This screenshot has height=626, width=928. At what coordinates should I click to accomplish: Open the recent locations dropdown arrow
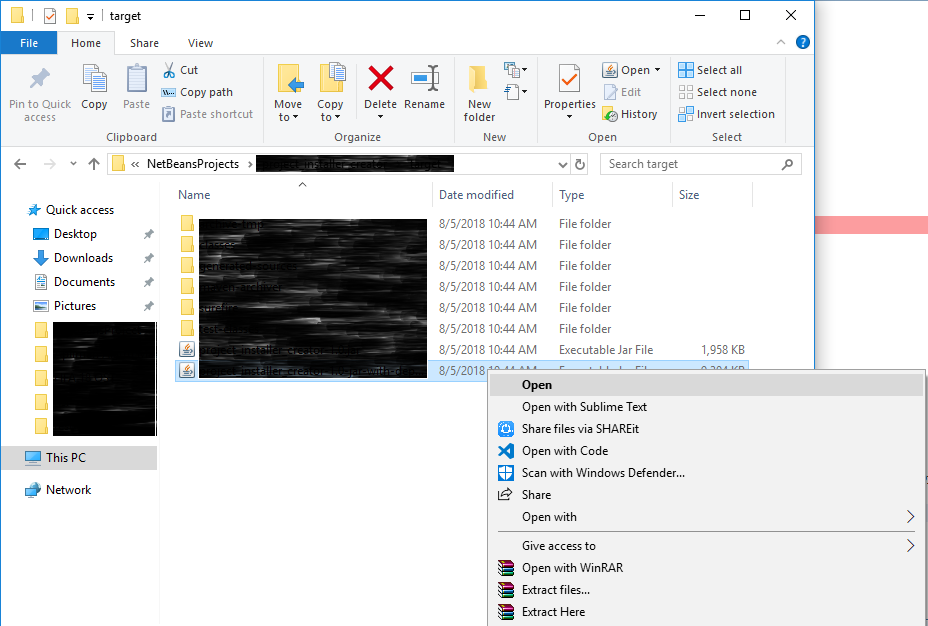pos(73,164)
